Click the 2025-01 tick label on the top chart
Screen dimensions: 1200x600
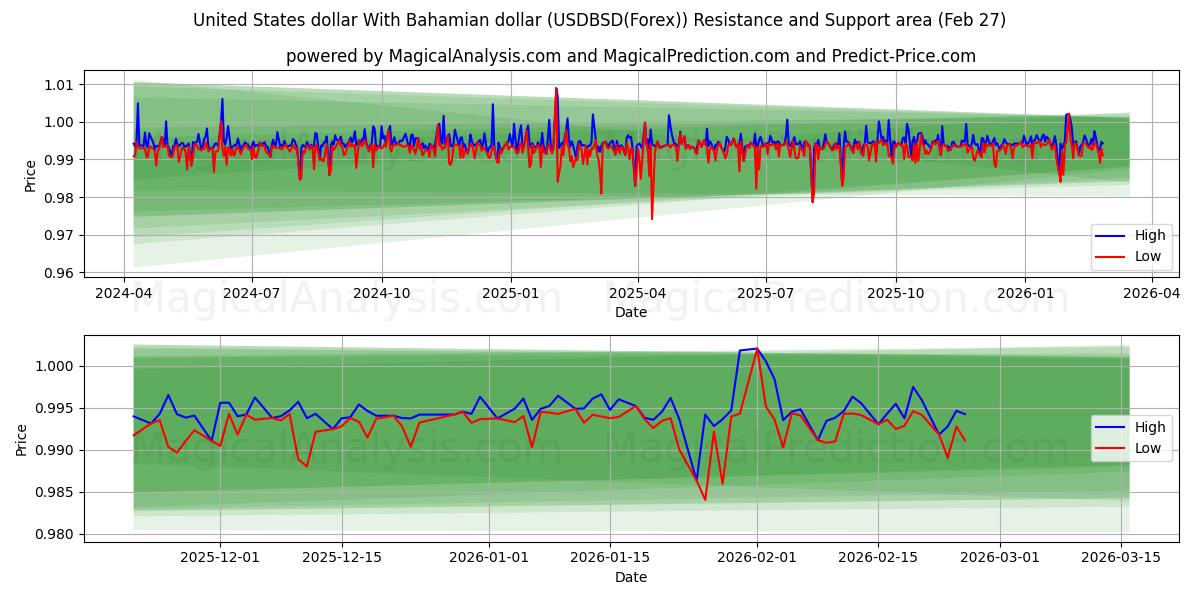point(511,293)
